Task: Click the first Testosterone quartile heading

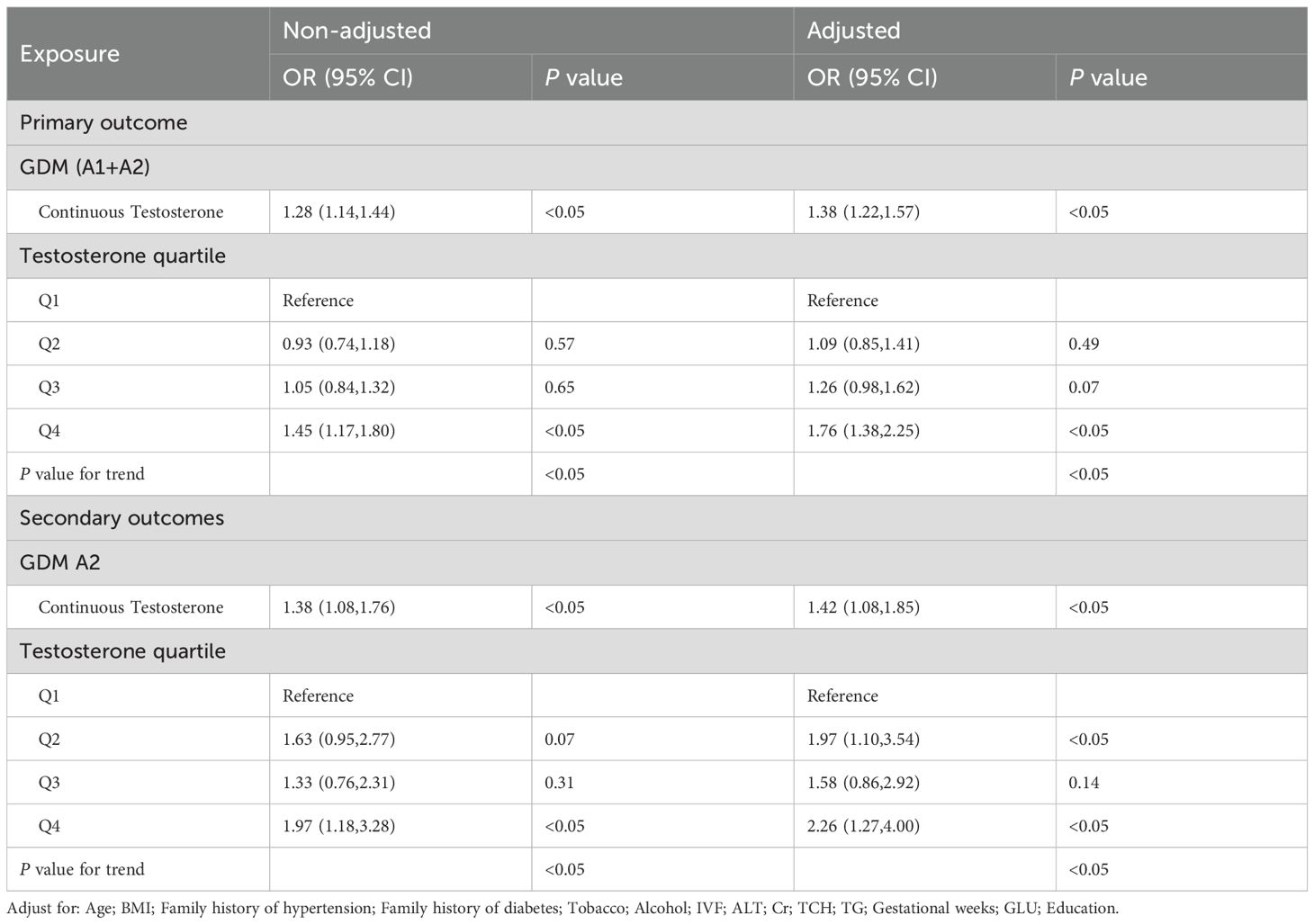Action: 122,256
